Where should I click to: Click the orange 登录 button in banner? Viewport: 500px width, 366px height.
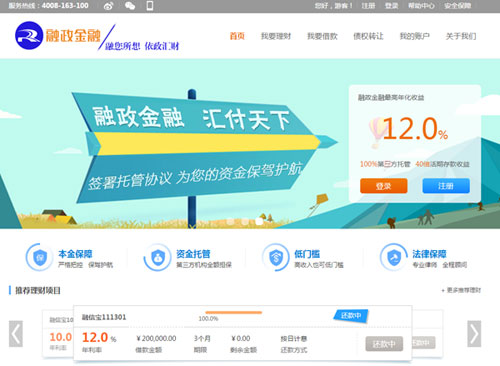tap(384, 186)
